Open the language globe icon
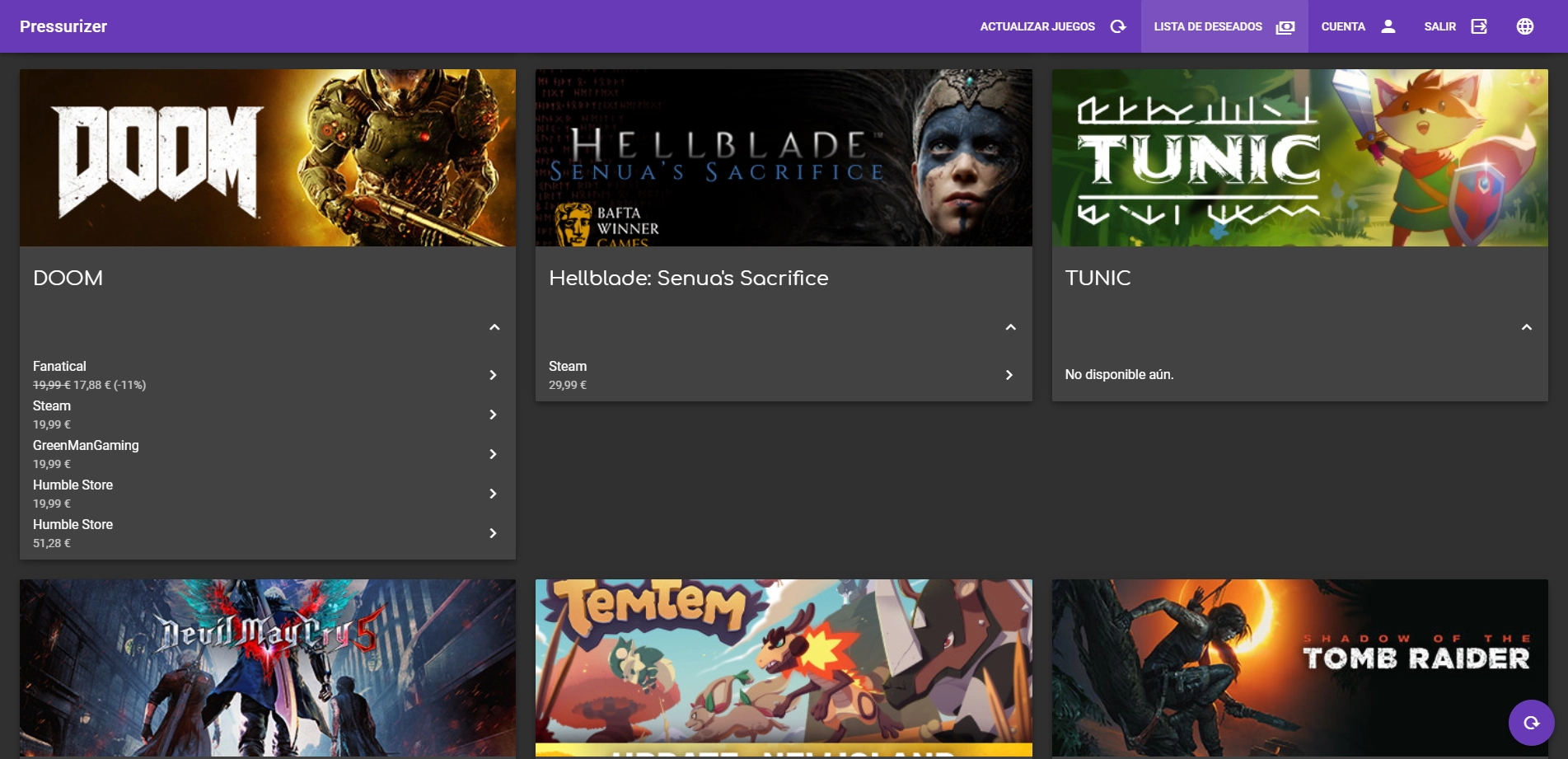Image resolution: width=1568 pixels, height=759 pixels. click(1525, 26)
